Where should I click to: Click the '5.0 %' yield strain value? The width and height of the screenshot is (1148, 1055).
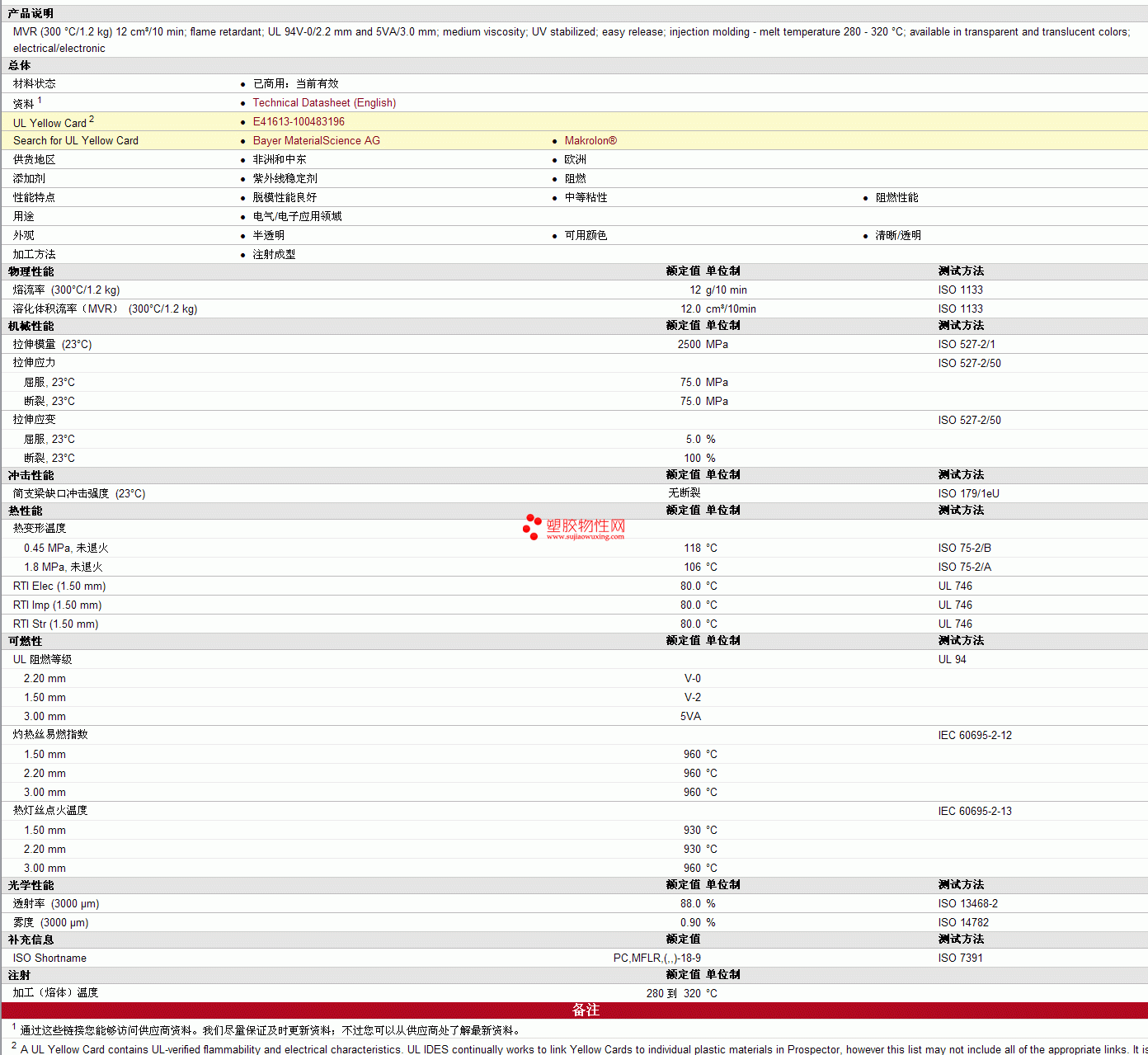click(x=700, y=440)
